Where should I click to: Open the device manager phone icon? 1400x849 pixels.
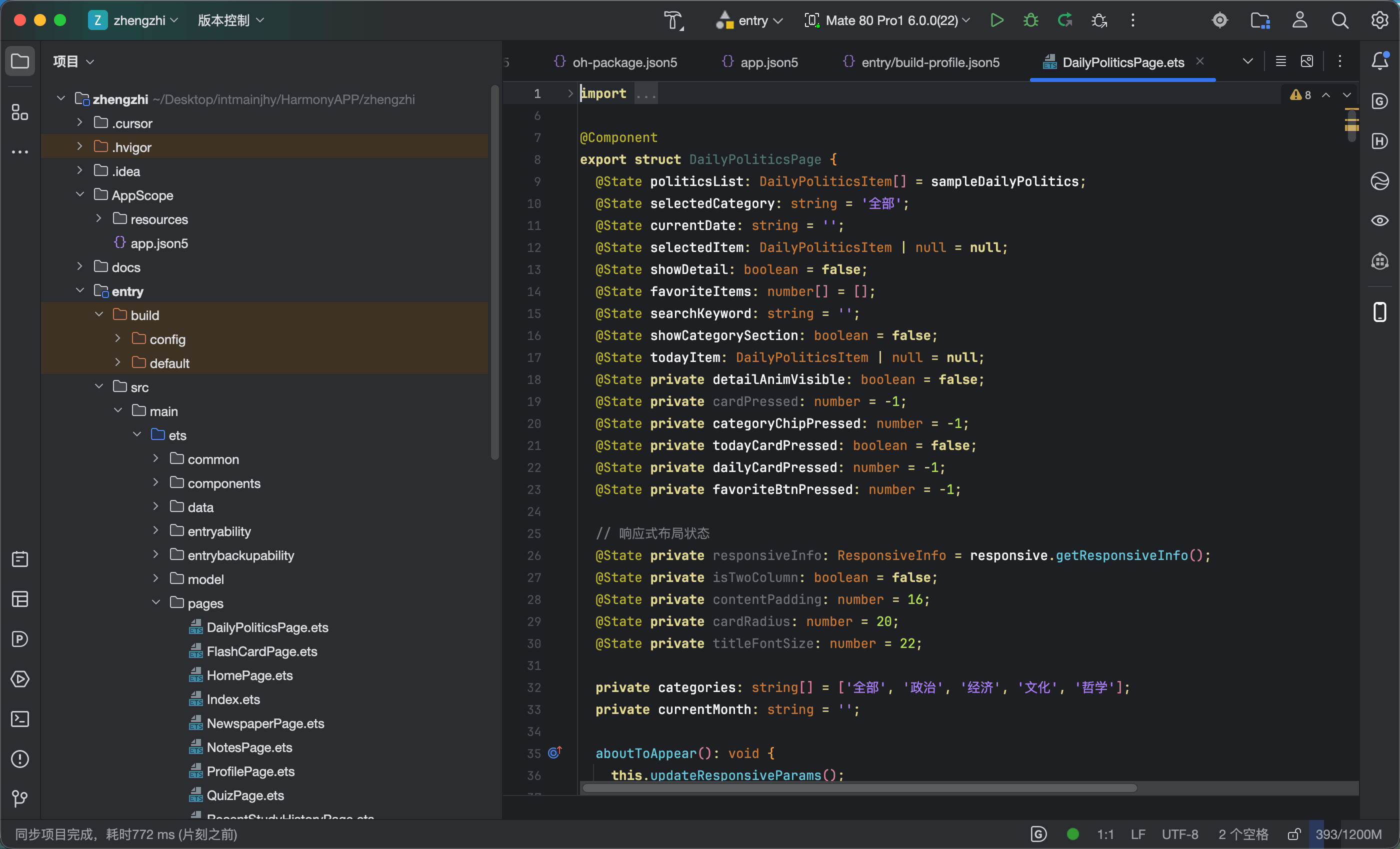pyautogui.click(x=1379, y=312)
